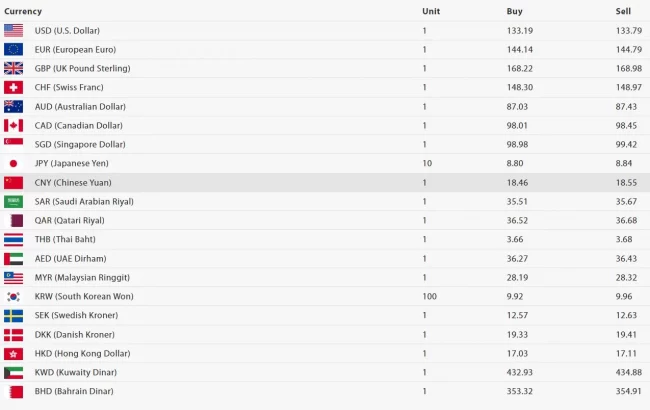Image resolution: width=650 pixels, height=410 pixels.
Task: Click the Sell column header
Action: coord(623,11)
